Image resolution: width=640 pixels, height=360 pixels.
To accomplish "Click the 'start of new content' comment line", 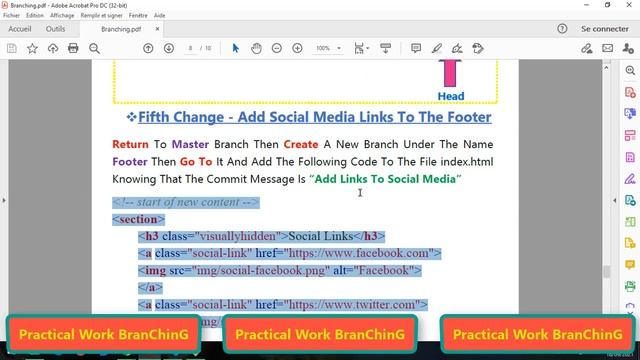I will pyautogui.click(x=186, y=202).
